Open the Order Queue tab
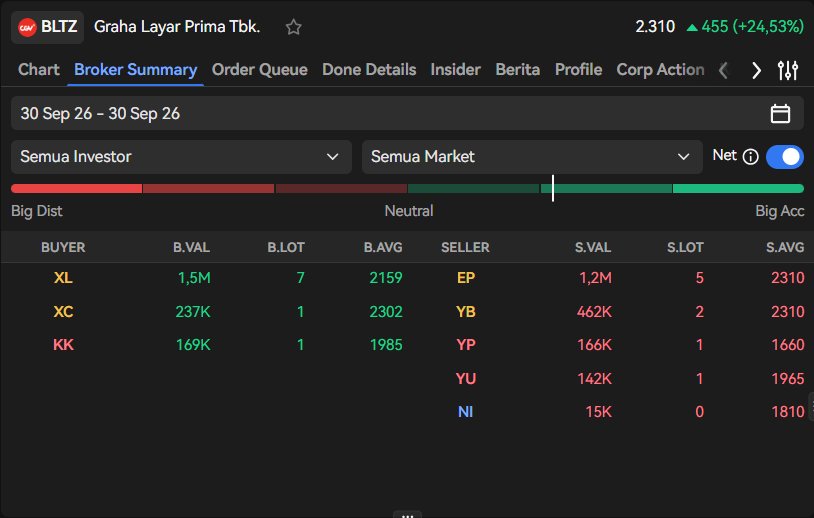Screen dimensions: 814x518 click(260, 70)
